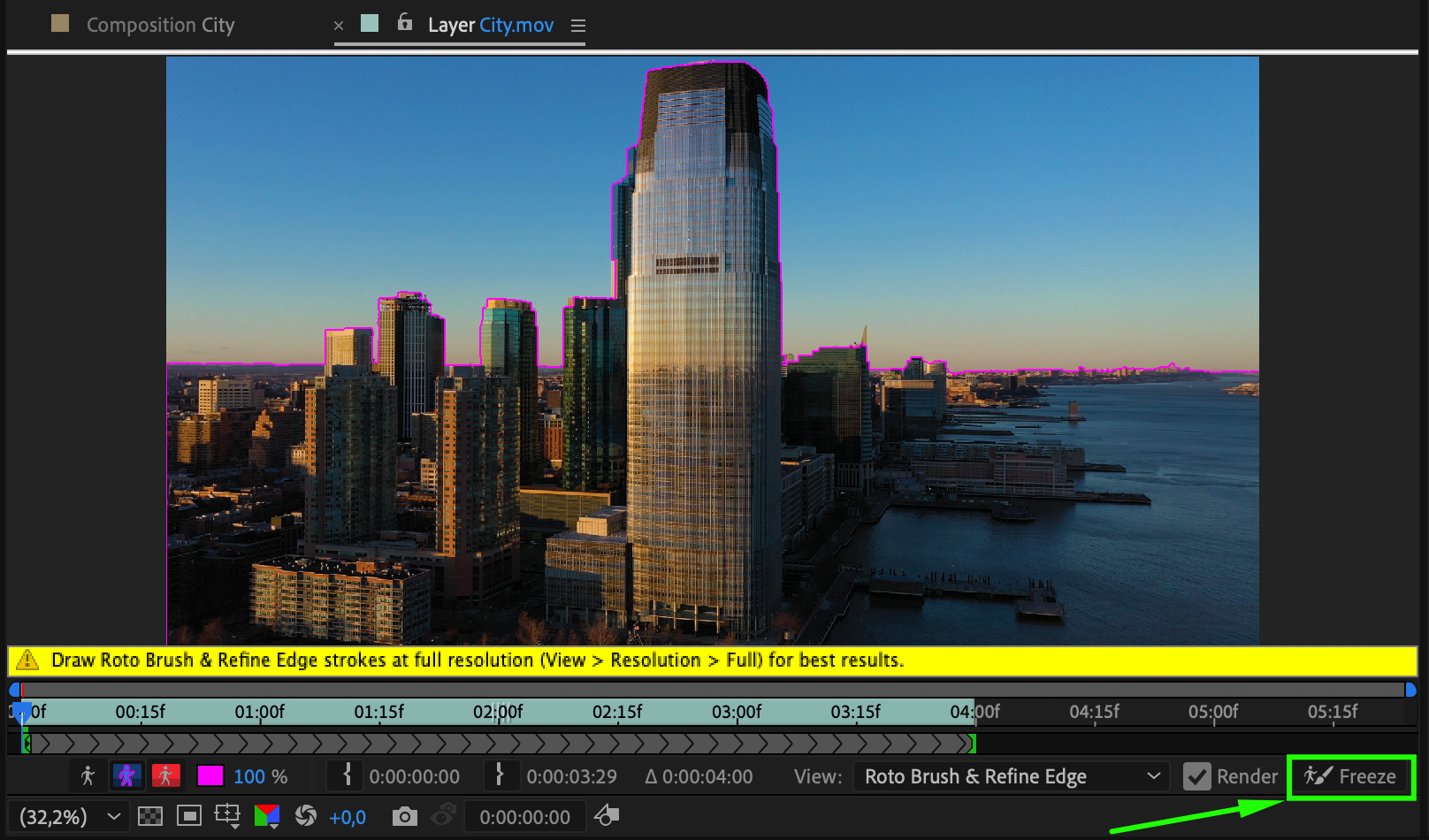Open grid and guide options dropdown
Screen dimensions: 1429x840
coord(227,816)
